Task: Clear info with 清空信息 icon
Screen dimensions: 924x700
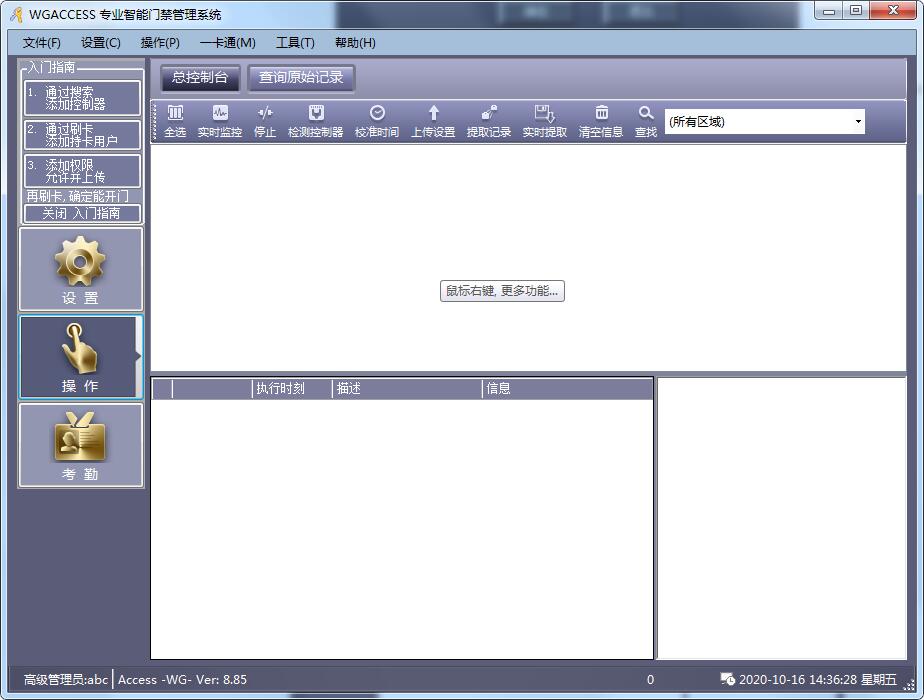Action: pos(601,121)
